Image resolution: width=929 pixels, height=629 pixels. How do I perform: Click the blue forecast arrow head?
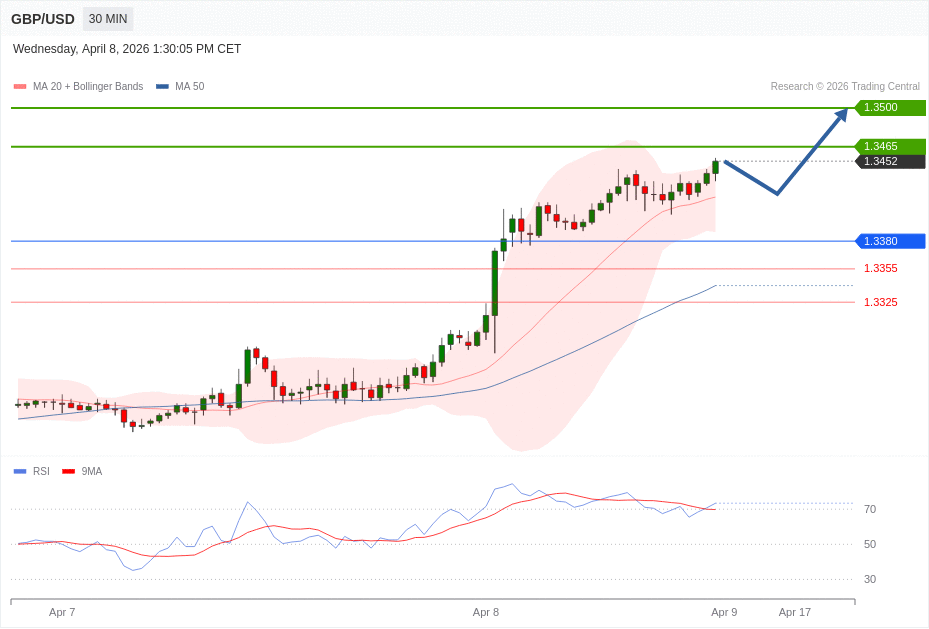pos(841,116)
